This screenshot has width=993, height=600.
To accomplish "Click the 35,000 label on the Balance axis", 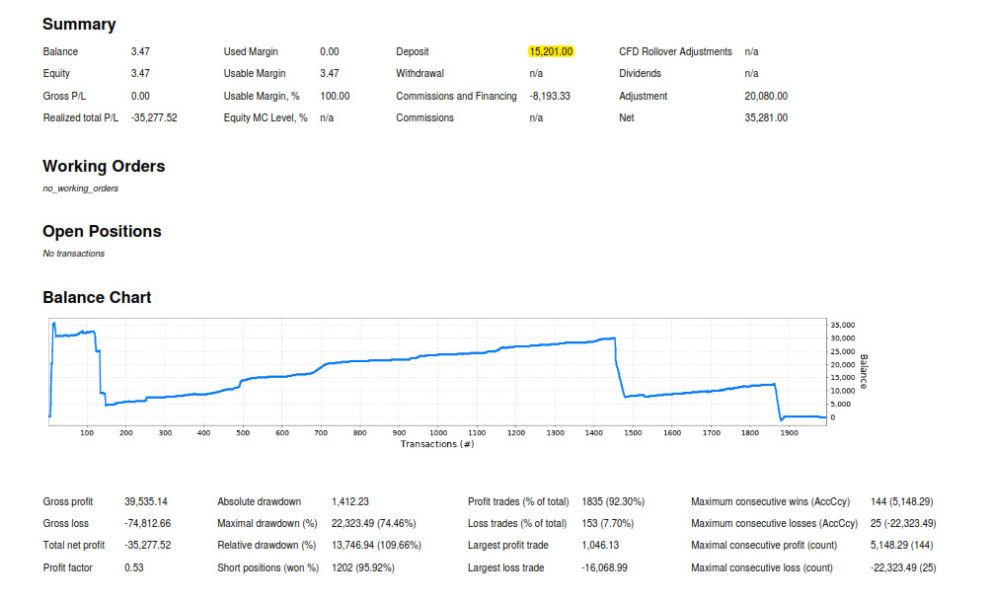I will point(843,325).
